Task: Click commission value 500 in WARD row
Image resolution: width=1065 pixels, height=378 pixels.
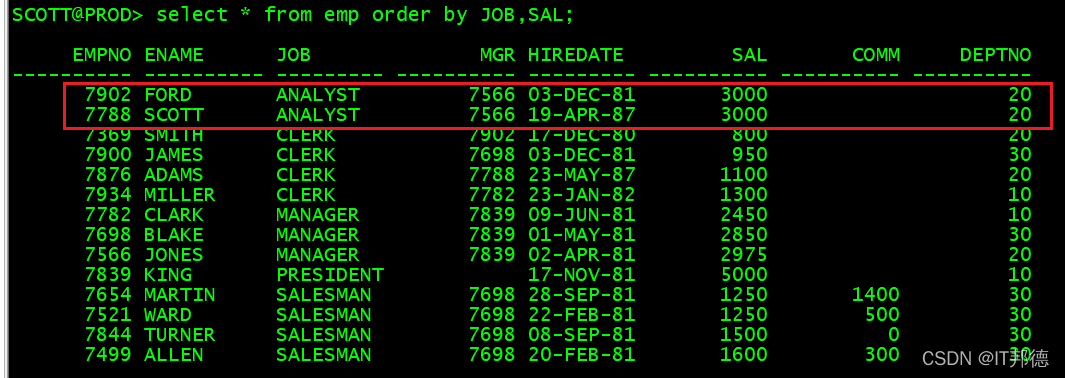Action: 882,315
